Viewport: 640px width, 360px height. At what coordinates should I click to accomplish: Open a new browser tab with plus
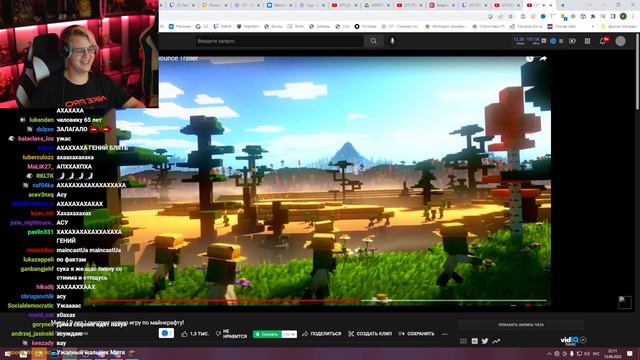[x=562, y=5]
